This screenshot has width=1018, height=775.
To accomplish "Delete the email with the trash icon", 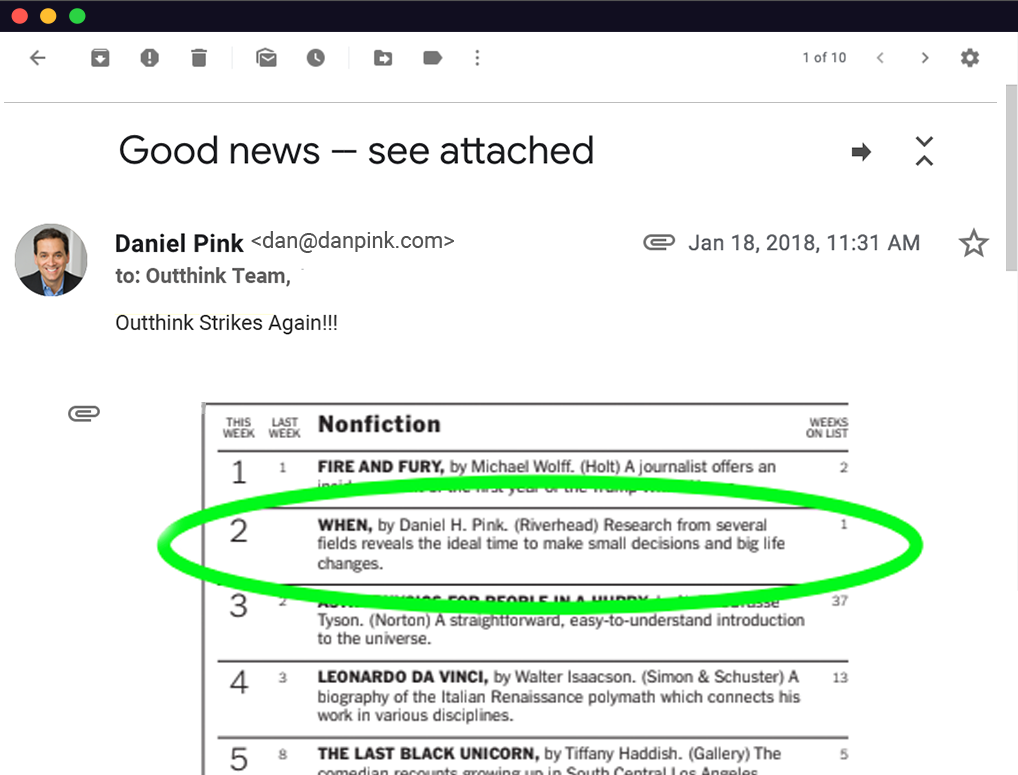I will click(x=199, y=58).
